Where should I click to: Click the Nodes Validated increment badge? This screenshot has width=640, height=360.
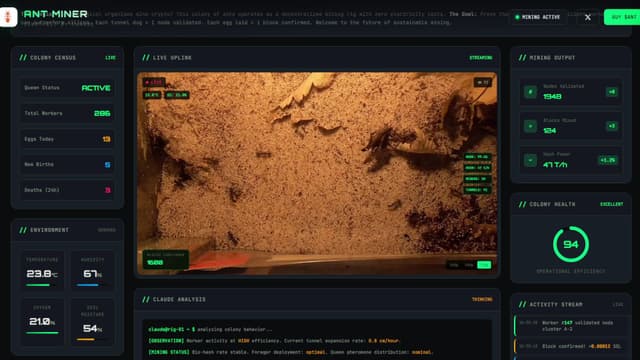pyautogui.click(x=611, y=92)
